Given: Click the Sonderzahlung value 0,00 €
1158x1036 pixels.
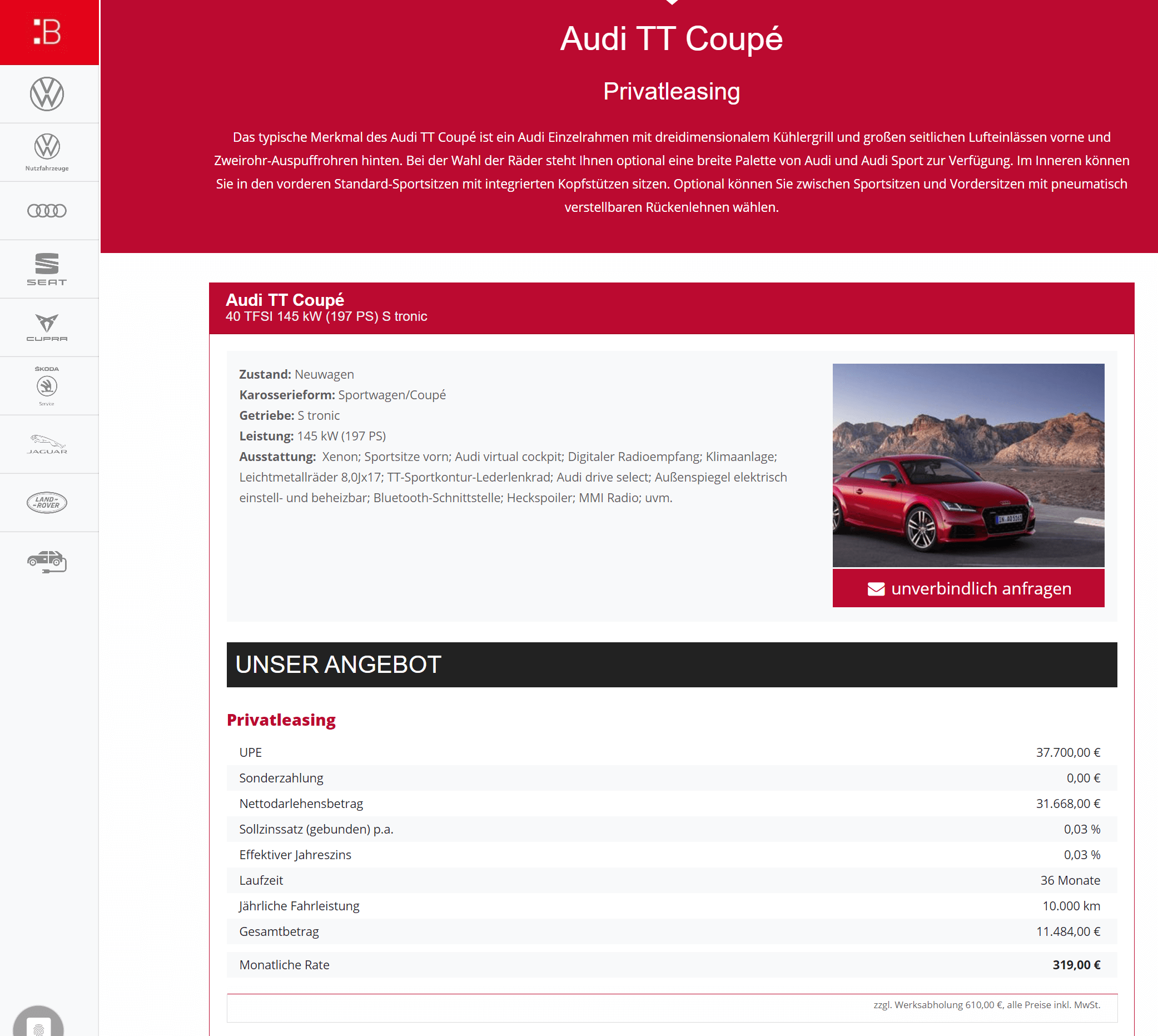Looking at the screenshot, I should click(1083, 778).
